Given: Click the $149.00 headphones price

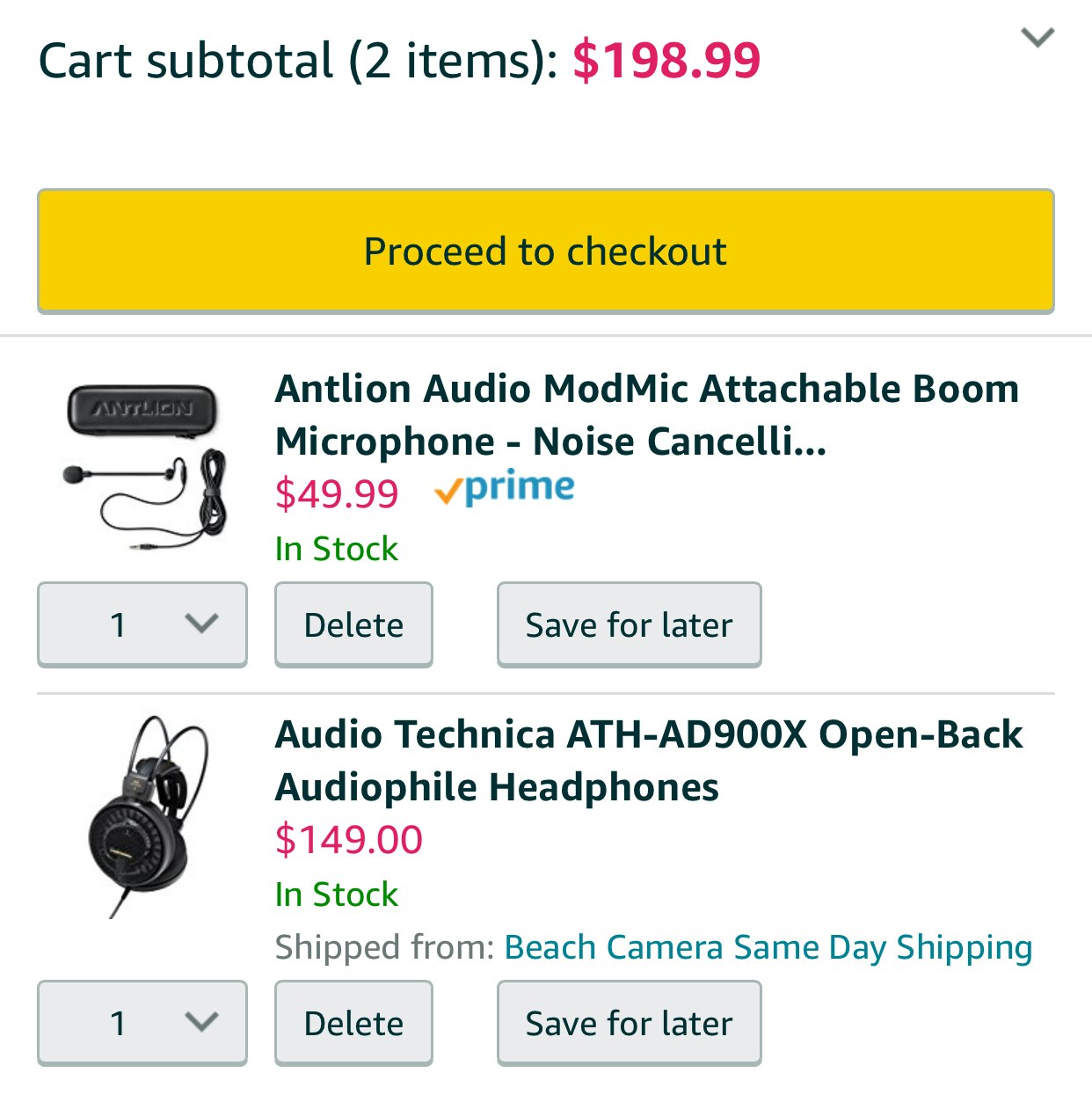Looking at the screenshot, I should 349,839.
